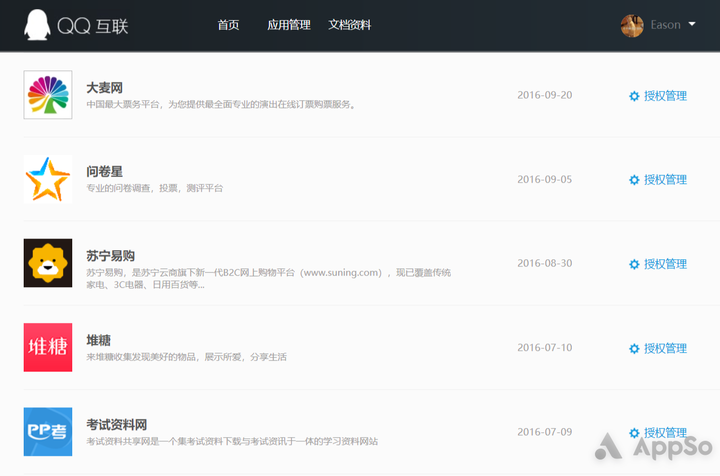The image size is (720, 476).
Task: Open the 应用管理 menu item
Action: [289, 25]
